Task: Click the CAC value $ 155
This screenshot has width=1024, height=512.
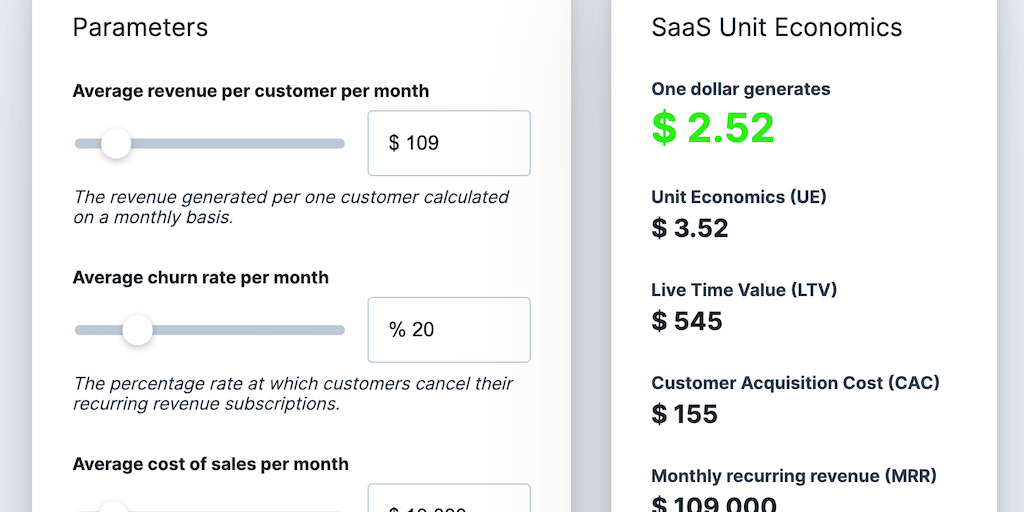Action: [x=684, y=413]
